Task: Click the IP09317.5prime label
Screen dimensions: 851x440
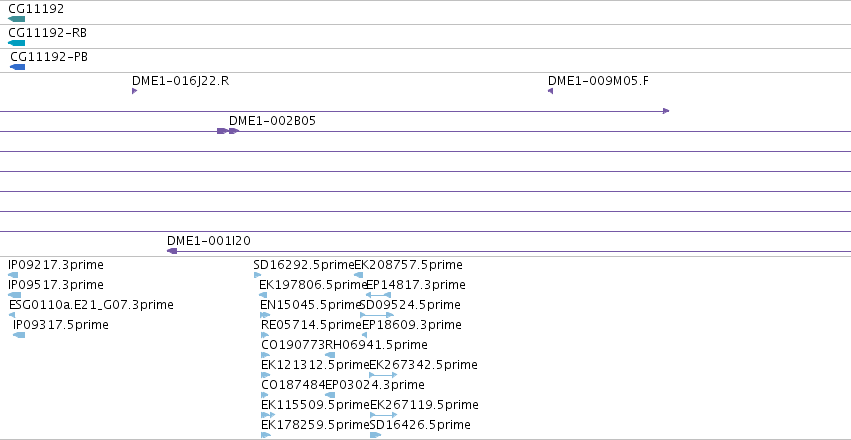Action: point(61,325)
